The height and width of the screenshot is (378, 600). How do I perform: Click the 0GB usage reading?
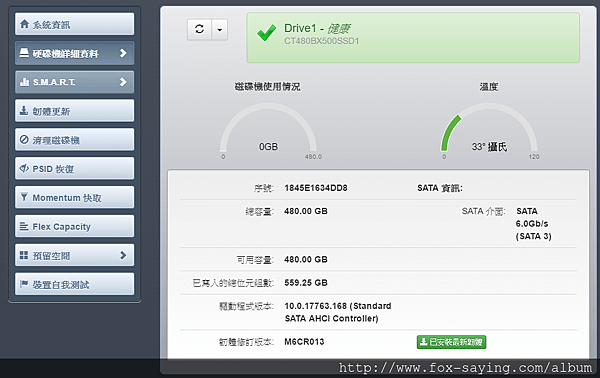(268, 147)
